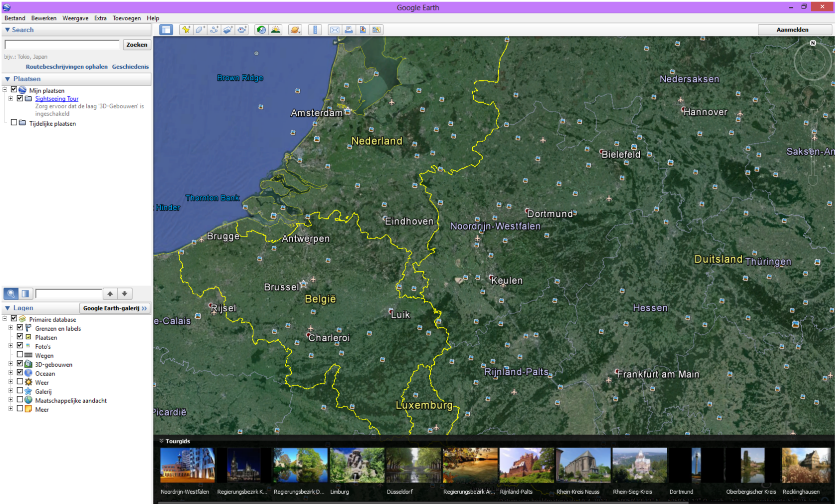
Task: Expand the Maatschappelijke aandacht node
Action: click(11, 400)
